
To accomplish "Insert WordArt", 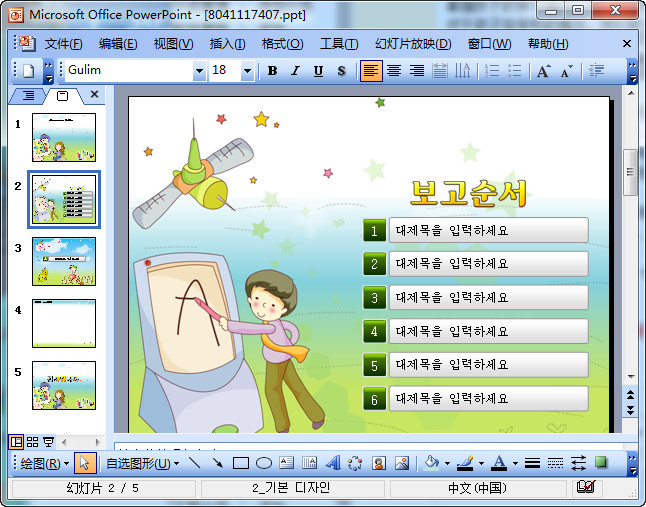I will click(332, 463).
